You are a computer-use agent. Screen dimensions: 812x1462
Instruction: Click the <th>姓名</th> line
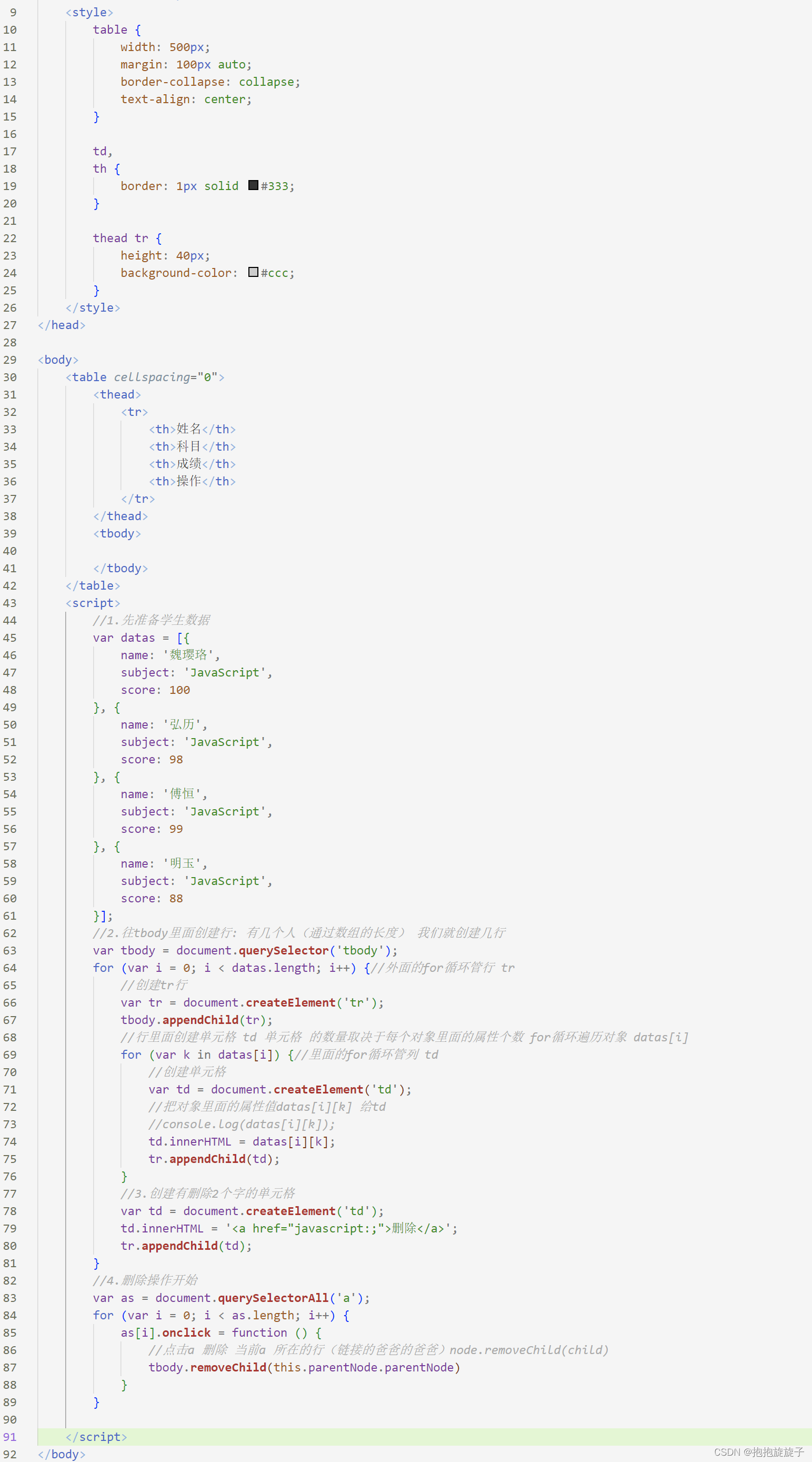192,429
